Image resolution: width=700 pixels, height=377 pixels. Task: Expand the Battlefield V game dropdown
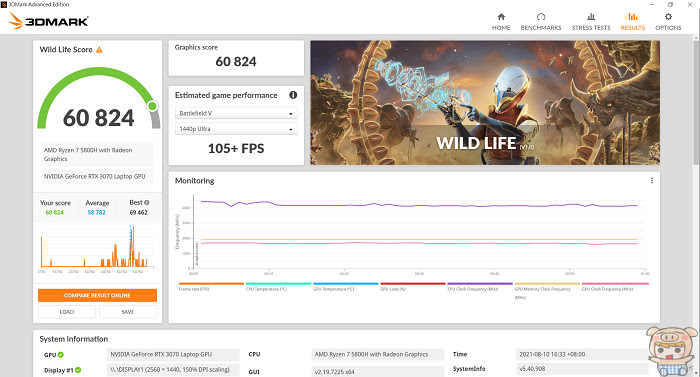tap(236, 113)
